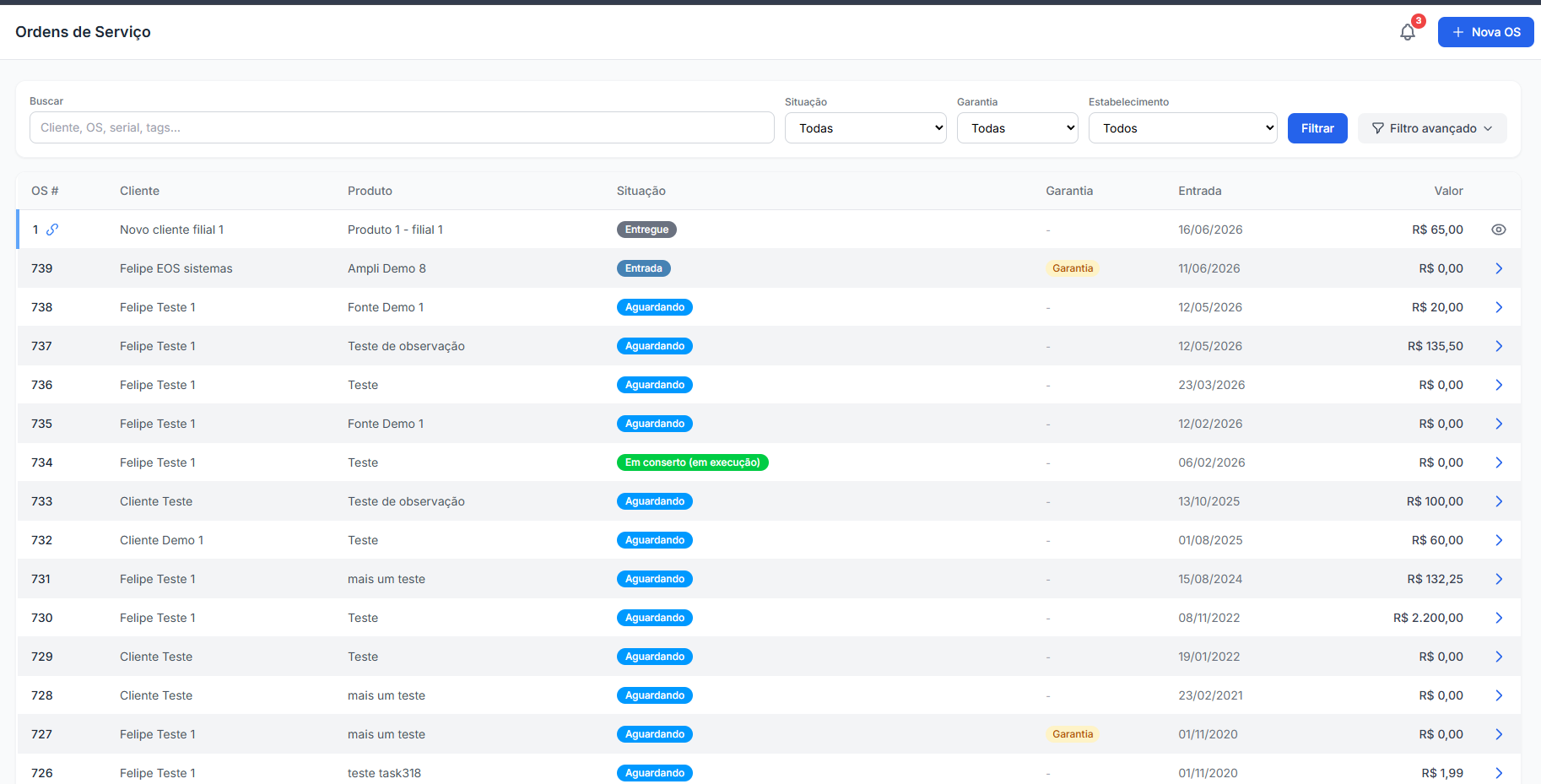Click the Entregue status badge
Image resolution: width=1541 pixels, height=784 pixels.
coord(646,230)
